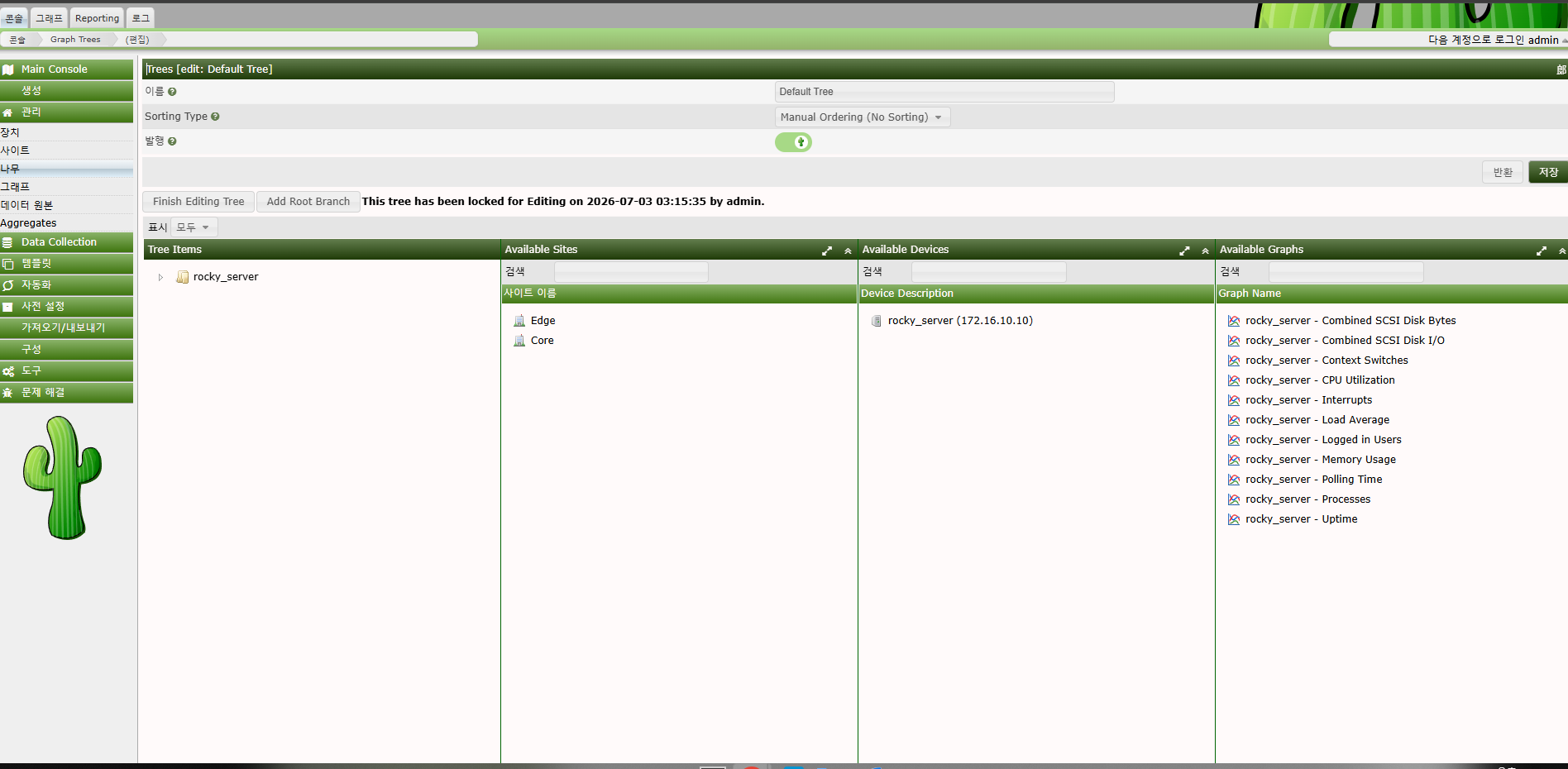
Task: Click the building icon next to Core site
Action: tap(519, 341)
